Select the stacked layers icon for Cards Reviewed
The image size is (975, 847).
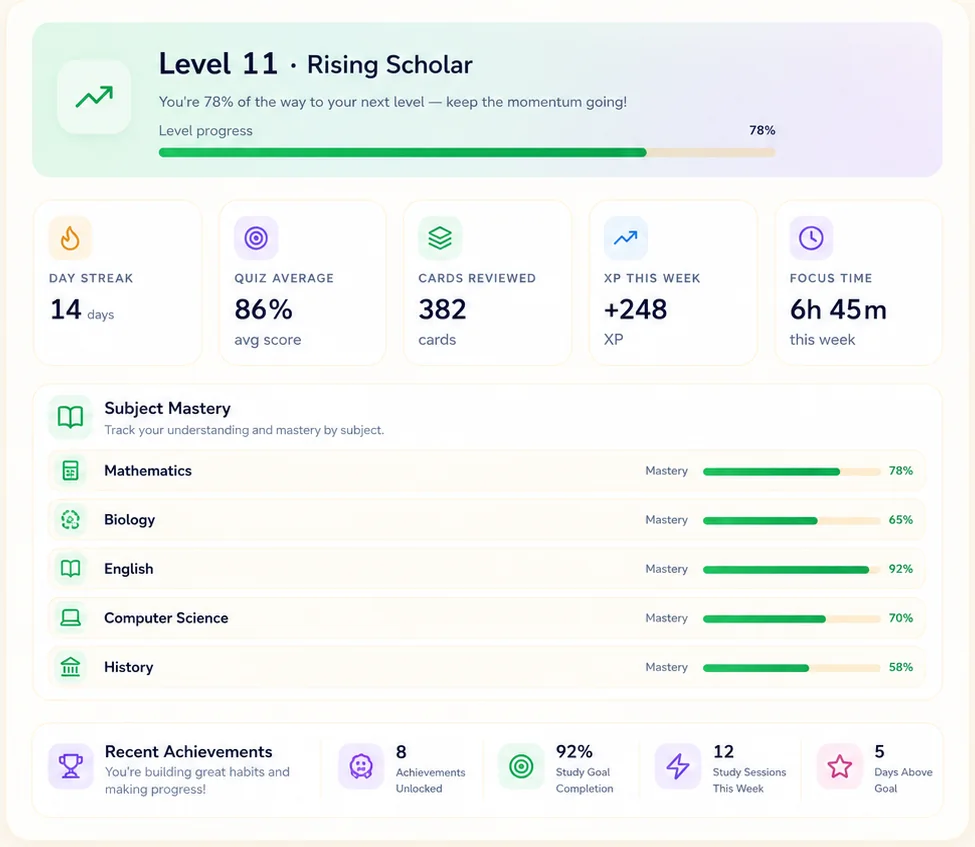tap(440, 238)
